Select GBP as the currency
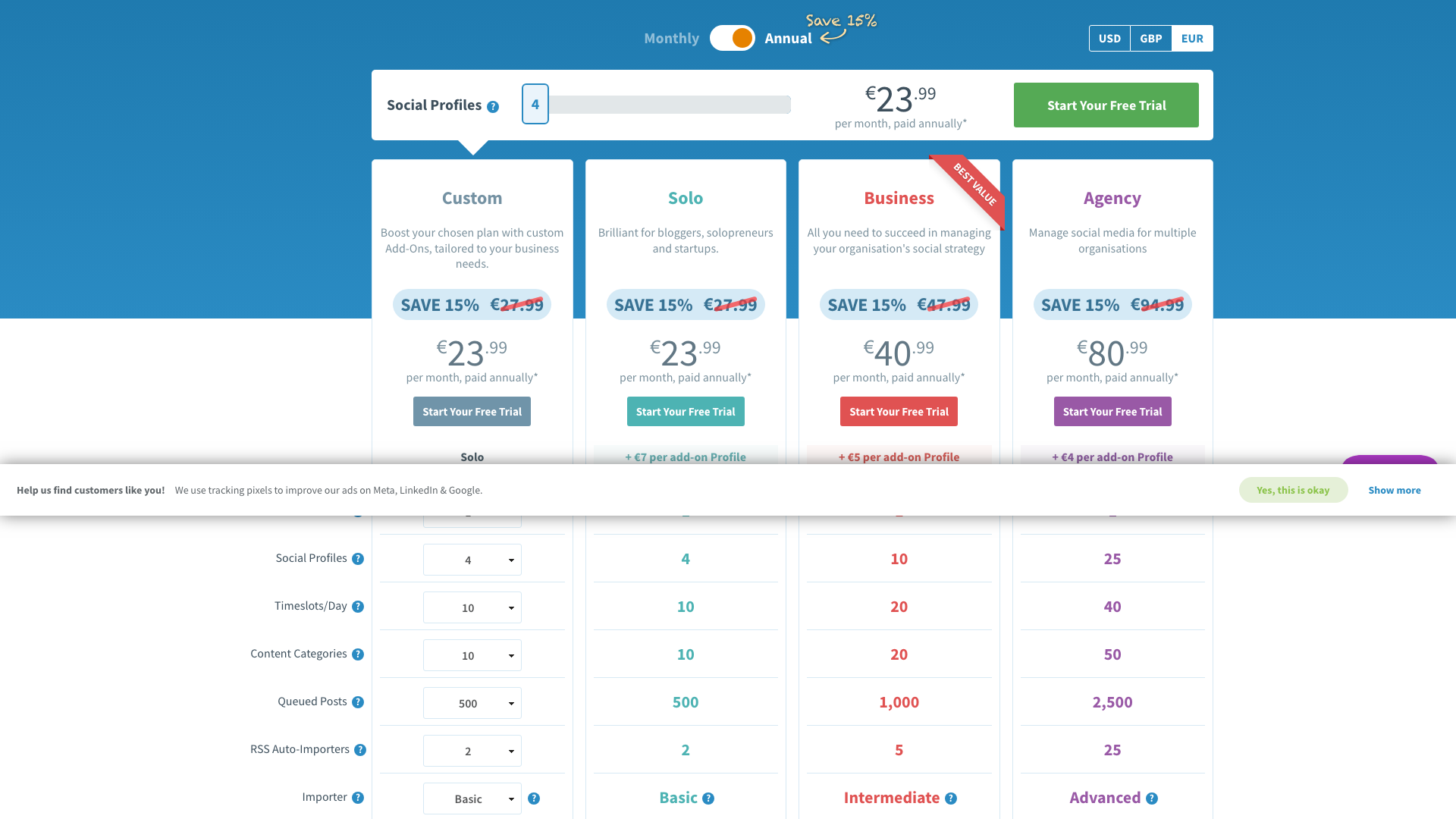The width and height of the screenshot is (1456, 819). (x=1150, y=37)
